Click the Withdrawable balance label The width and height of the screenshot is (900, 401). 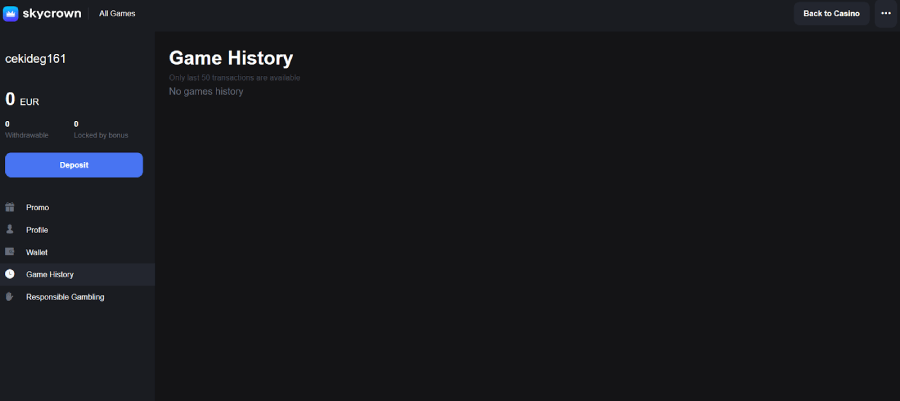click(27, 135)
